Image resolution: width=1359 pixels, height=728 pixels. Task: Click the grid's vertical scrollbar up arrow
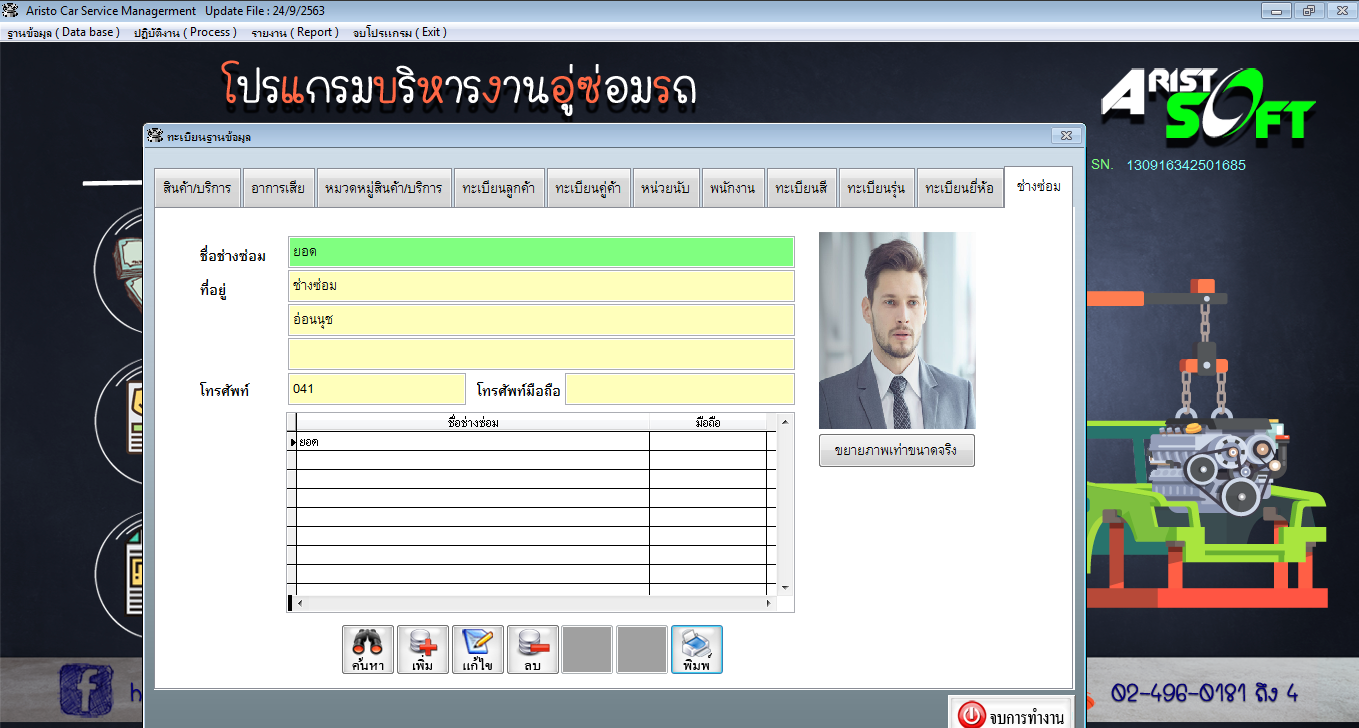pyautogui.click(x=785, y=420)
